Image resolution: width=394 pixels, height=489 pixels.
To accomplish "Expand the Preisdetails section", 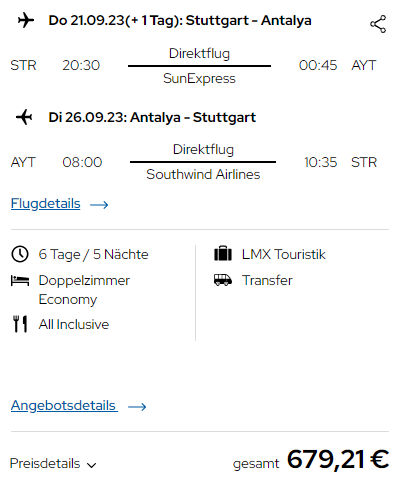I will 53,463.
